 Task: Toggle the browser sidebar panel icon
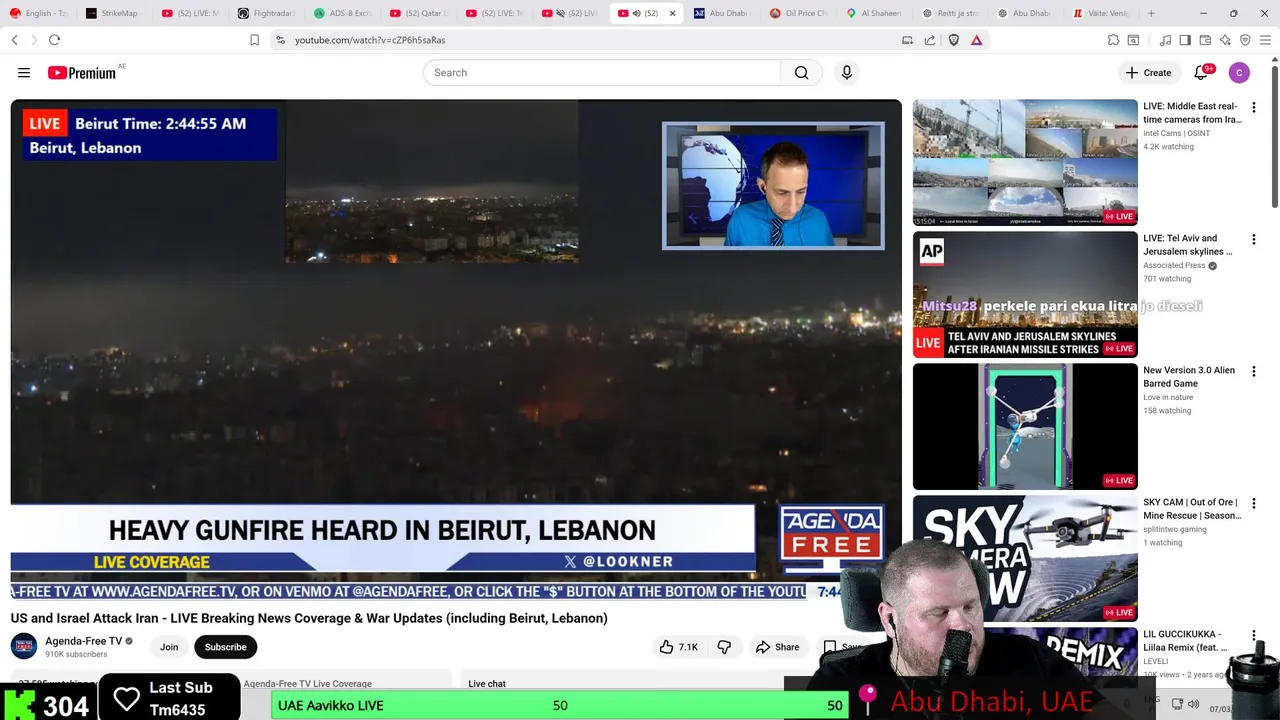(1185, 40)
